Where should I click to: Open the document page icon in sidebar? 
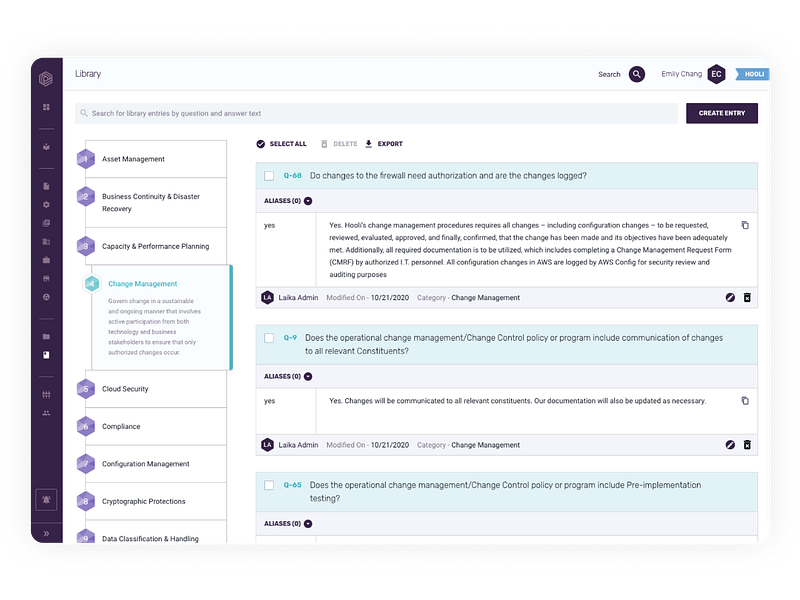tap(46, 186)
